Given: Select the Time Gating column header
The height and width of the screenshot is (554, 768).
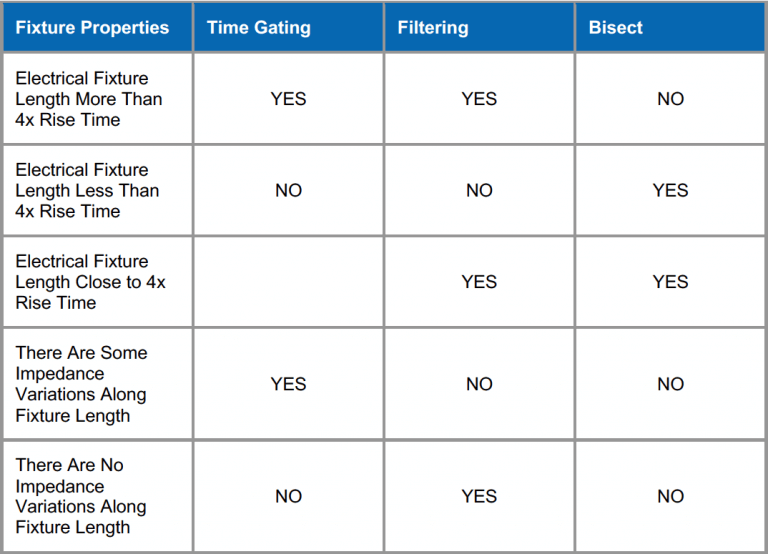Looking at the screenshot, I should pos(259,27).
